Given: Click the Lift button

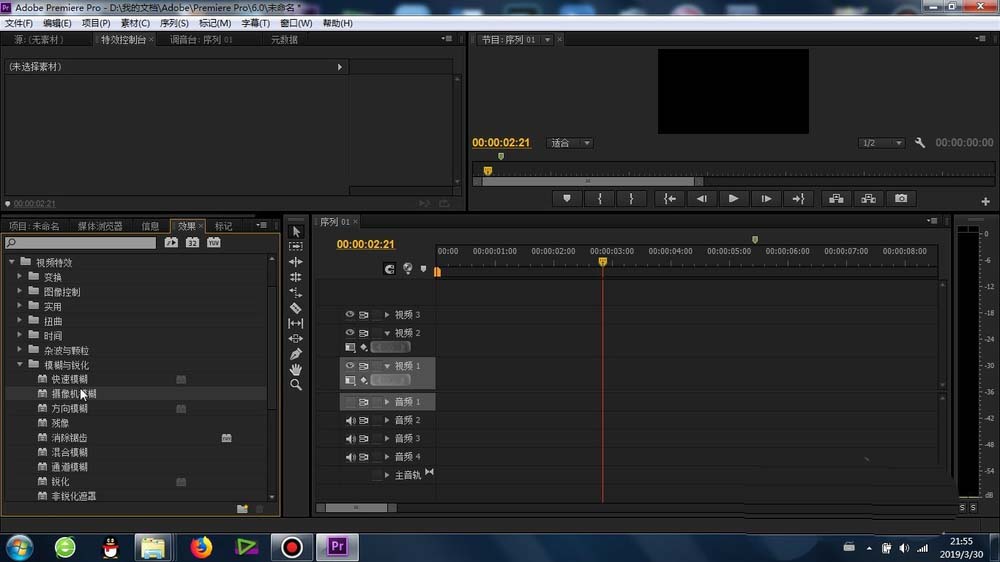Looking at the screenshot, I should [836, 198].
